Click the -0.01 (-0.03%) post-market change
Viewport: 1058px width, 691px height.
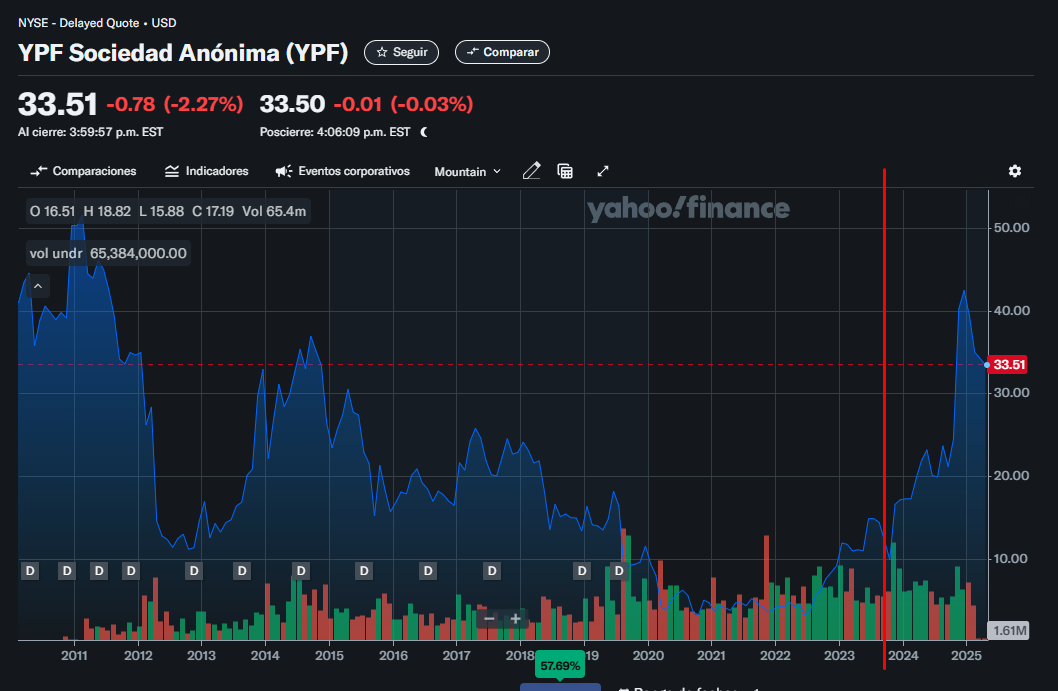[403, 105]
